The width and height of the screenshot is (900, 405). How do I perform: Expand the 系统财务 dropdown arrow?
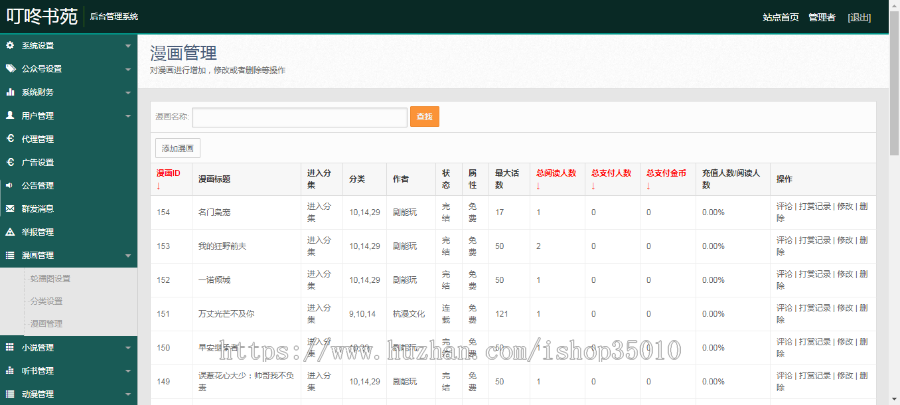pyautogui.click(x=128, y=92)
